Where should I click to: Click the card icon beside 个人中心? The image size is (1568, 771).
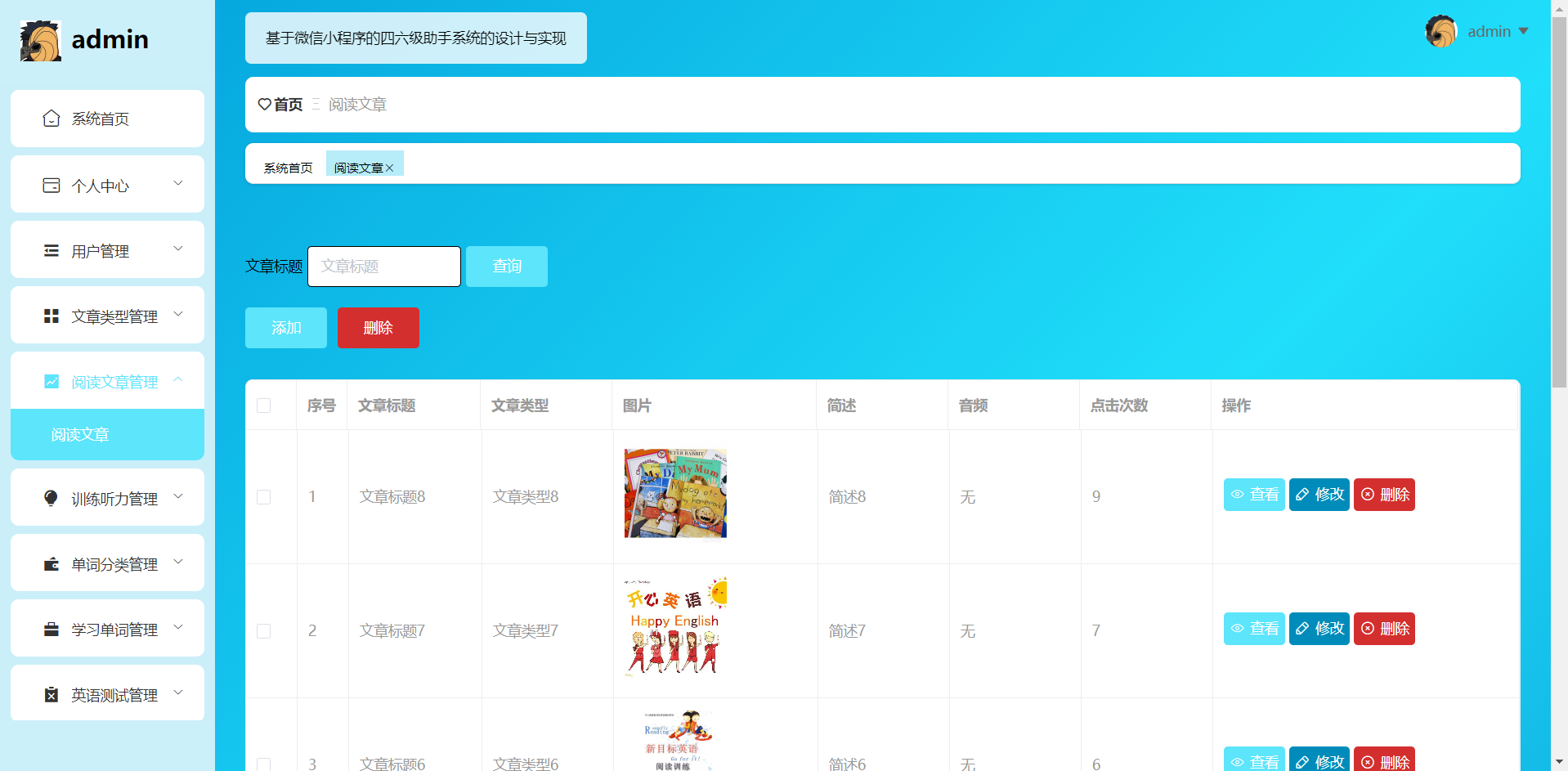point(52,186)
